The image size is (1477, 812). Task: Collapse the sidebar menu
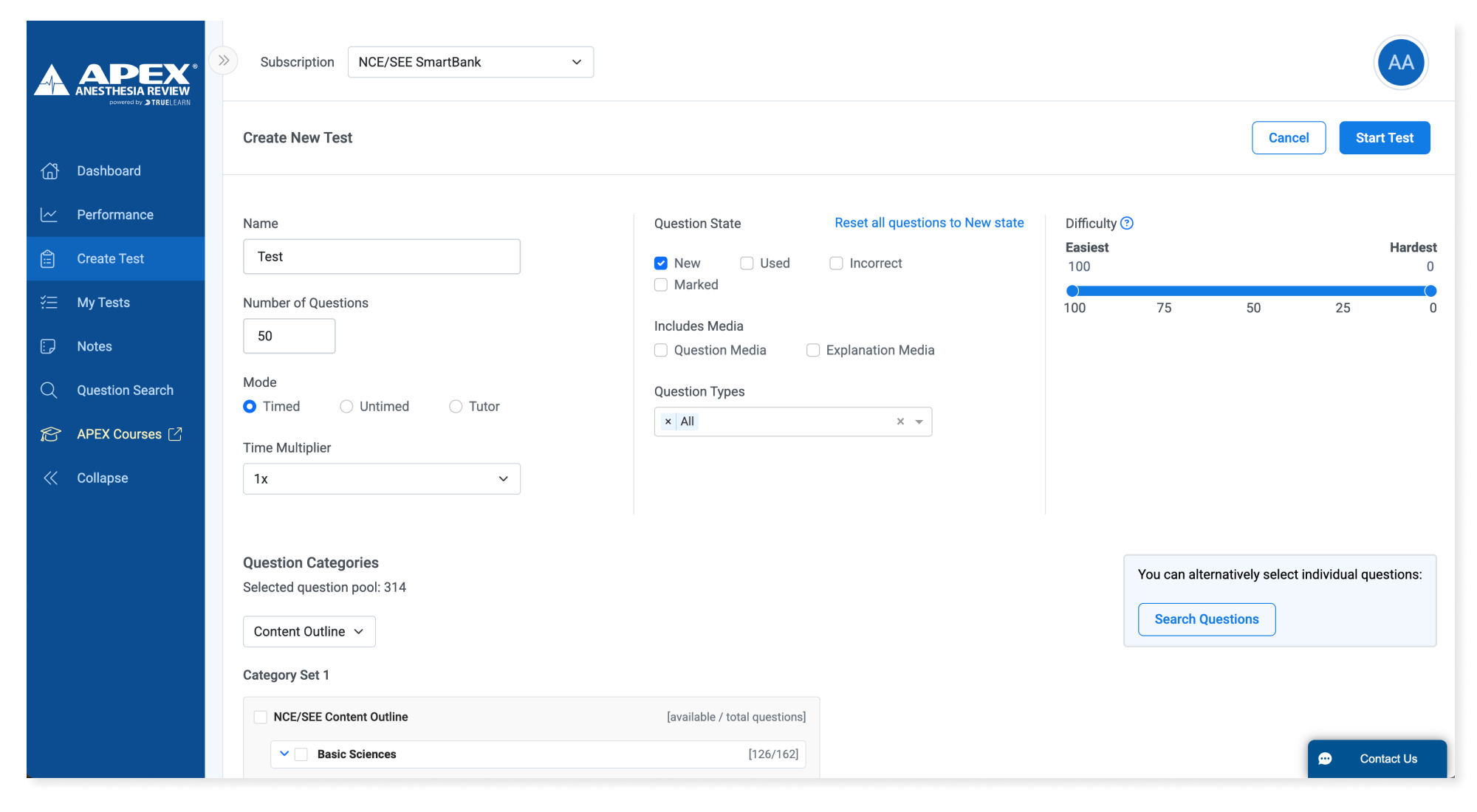[102, 478]
